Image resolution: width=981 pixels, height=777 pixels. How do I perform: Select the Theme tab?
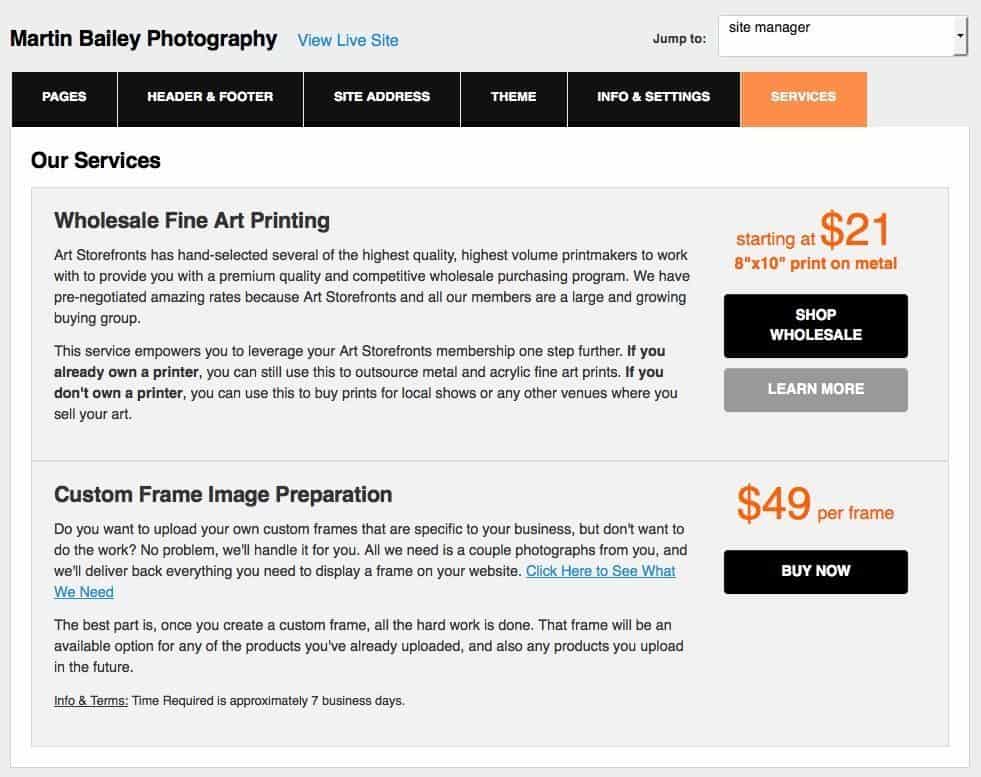pyautogui.click(x=513, y=97)
